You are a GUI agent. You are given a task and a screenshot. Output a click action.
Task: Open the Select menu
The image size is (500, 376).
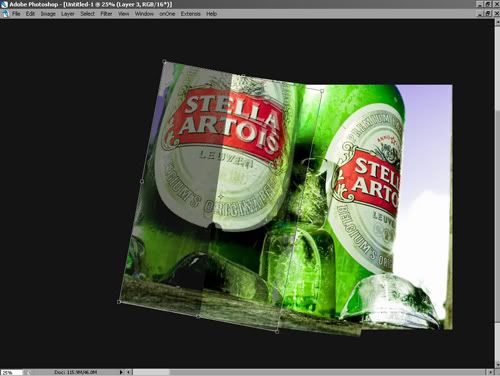87,14
